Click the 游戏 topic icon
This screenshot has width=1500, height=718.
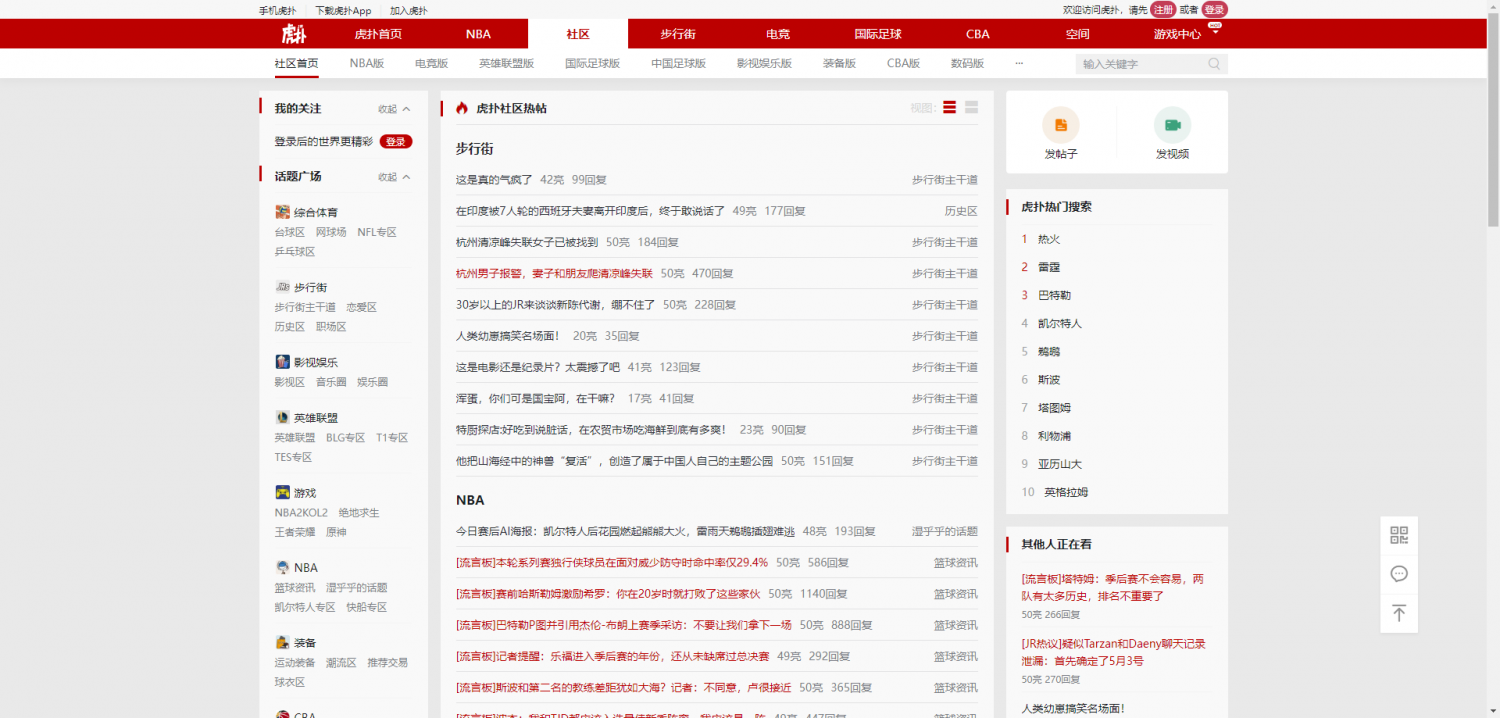[282, 493]
